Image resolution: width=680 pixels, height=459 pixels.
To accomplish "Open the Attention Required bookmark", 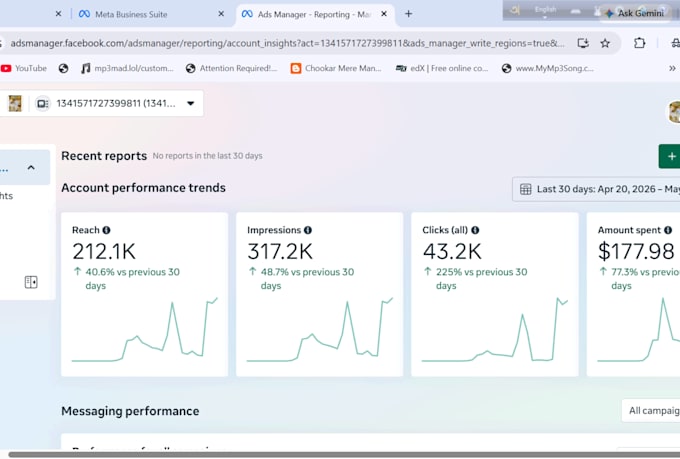I will coord(231,68).
